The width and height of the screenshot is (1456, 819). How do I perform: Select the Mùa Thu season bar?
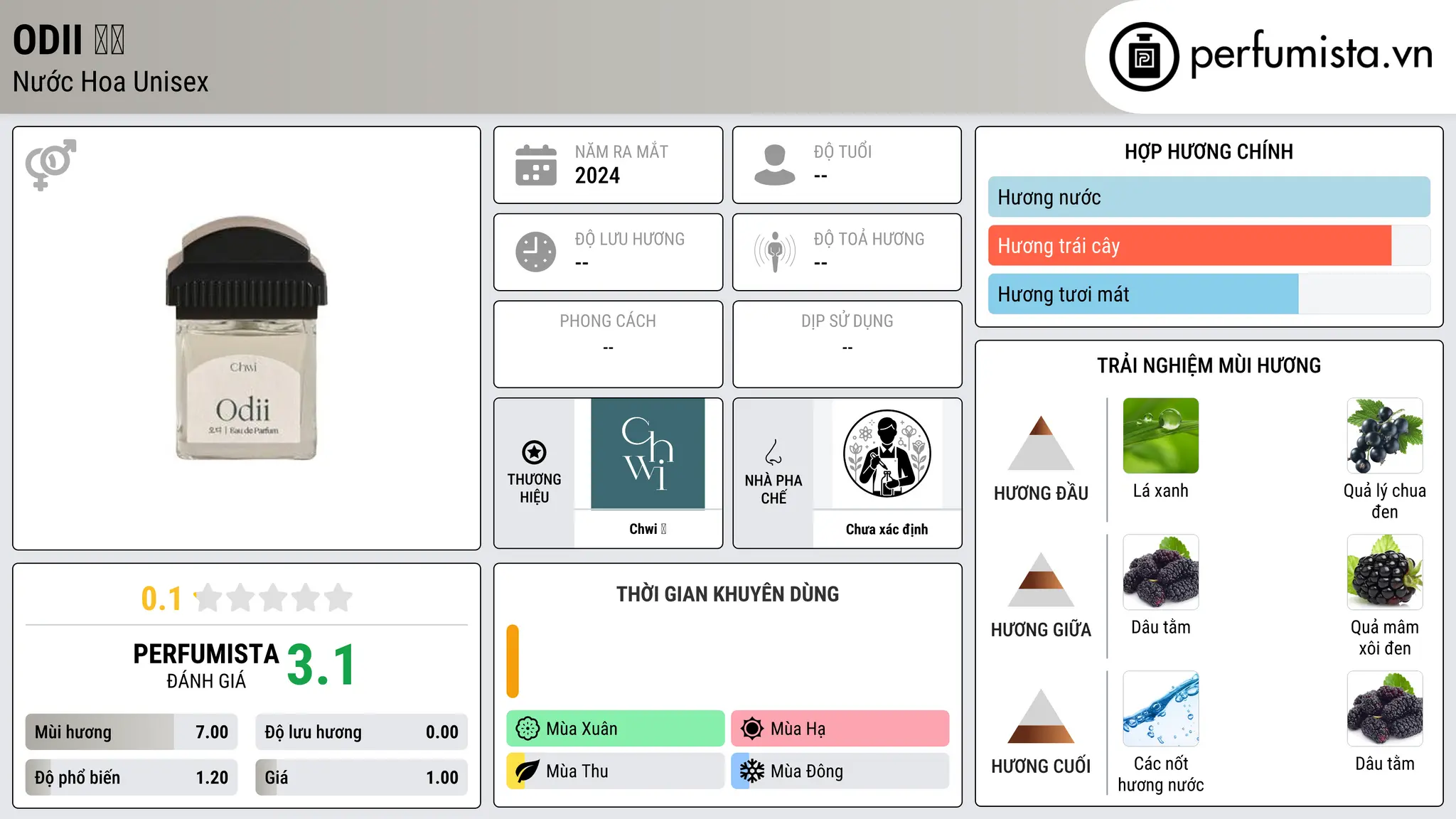616,771
